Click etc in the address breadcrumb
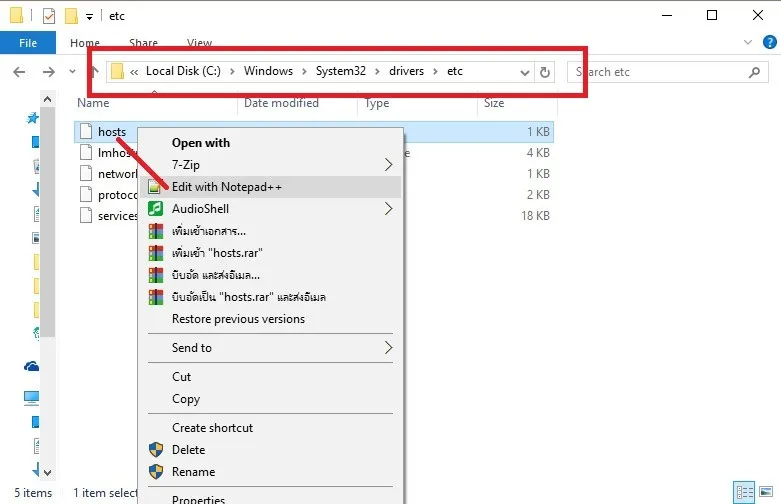781x504 pixels. tap(455, 71)
